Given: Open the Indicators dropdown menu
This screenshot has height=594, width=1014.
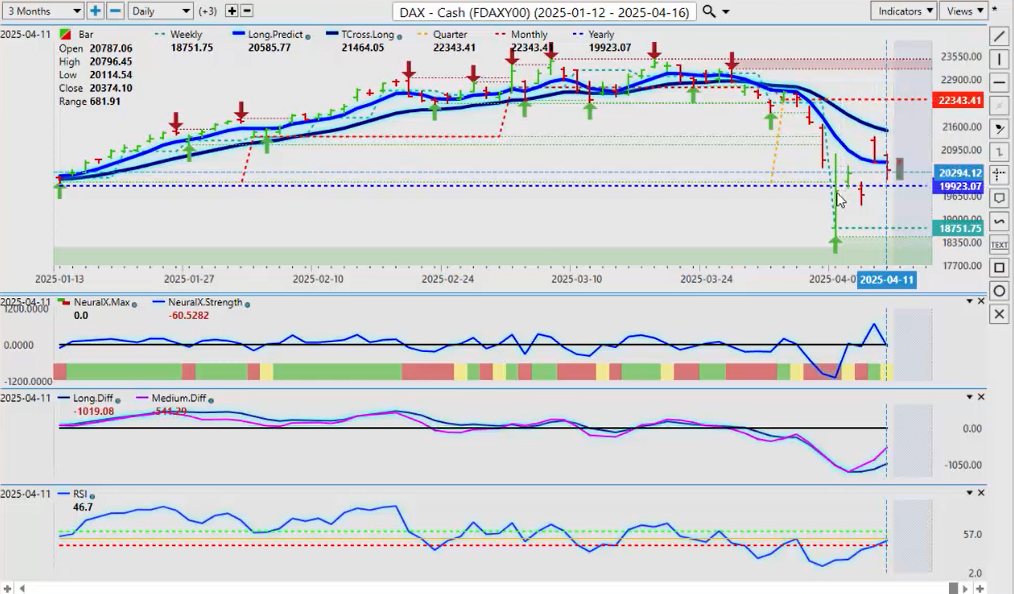Looking at the screenshot, I should tap(903, 11).
